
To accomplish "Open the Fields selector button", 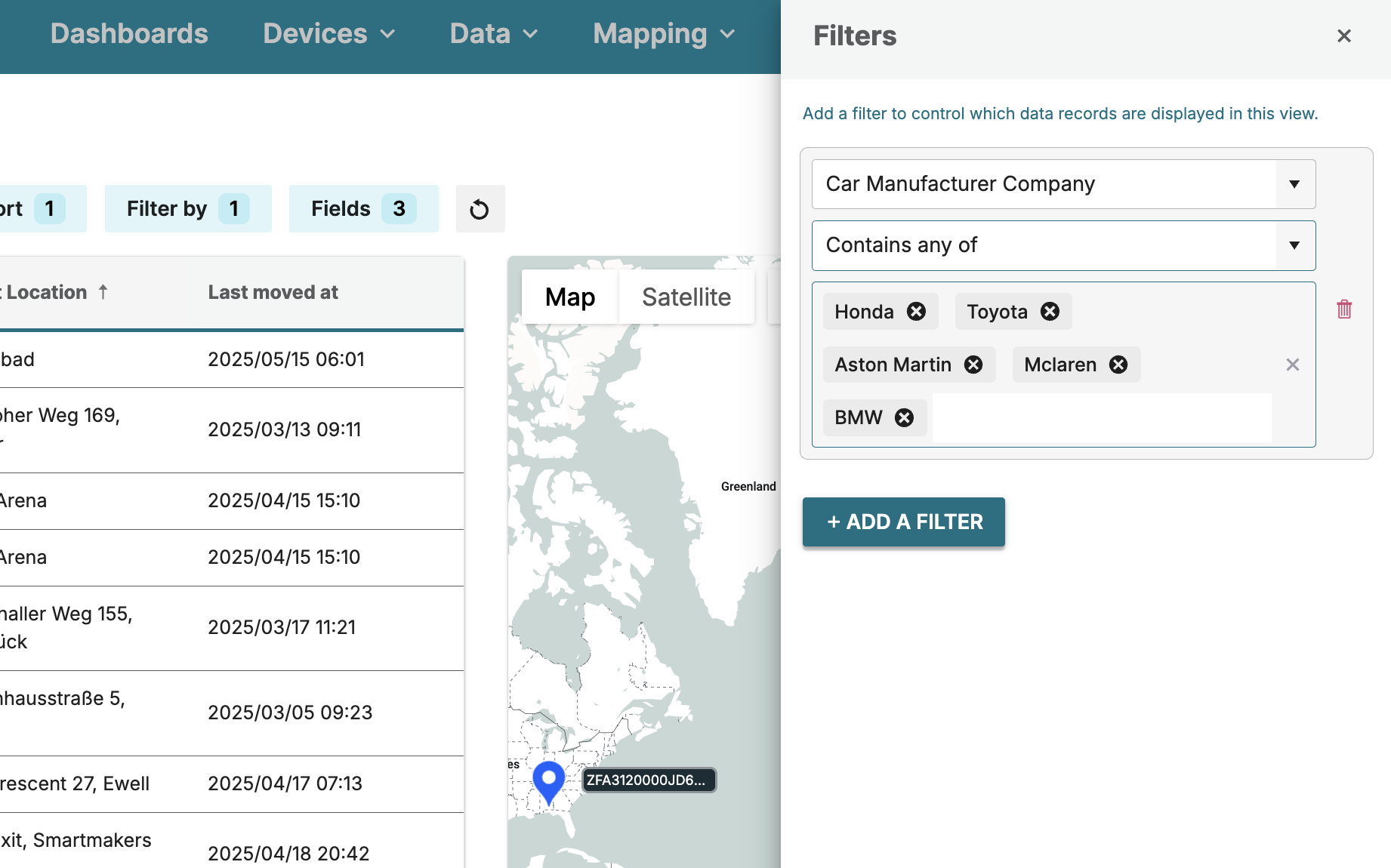I will 363,209.
